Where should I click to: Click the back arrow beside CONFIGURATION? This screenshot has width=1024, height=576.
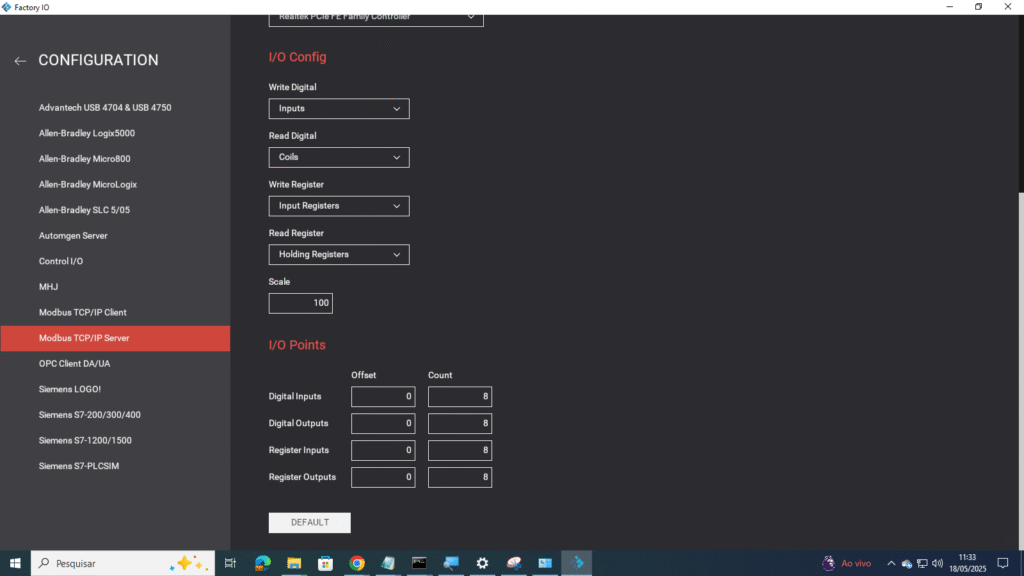pyautogui.click(x=20, y=61)
